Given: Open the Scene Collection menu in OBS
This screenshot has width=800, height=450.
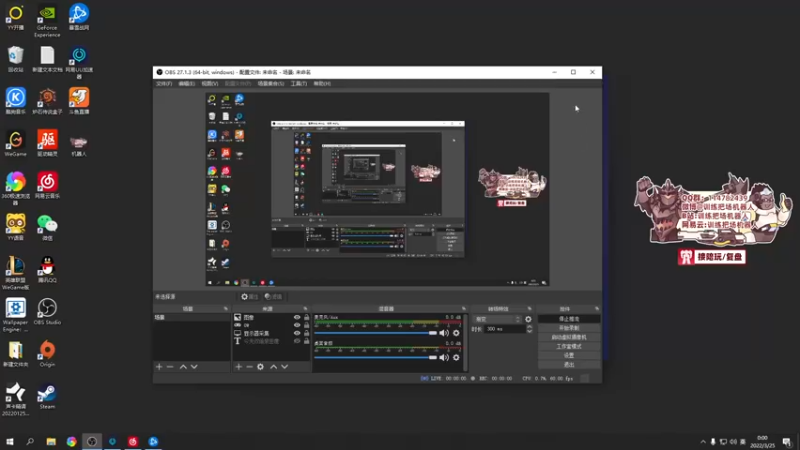Looking at the screenshot, I should [271, 84].
